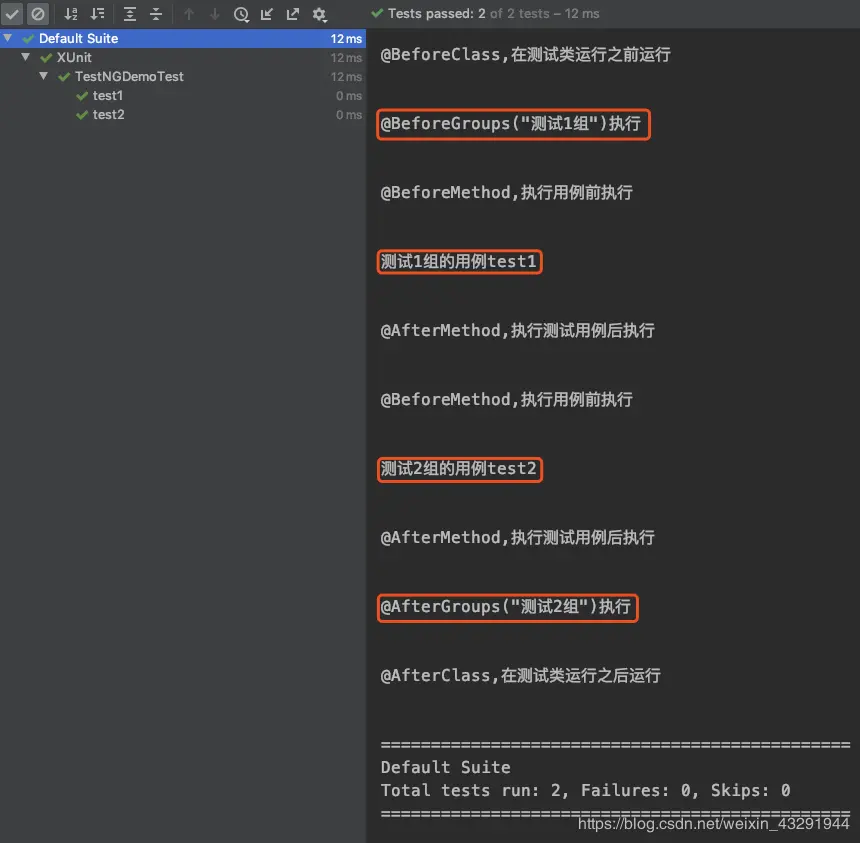Click the green check beside test2

click(82, 115)
